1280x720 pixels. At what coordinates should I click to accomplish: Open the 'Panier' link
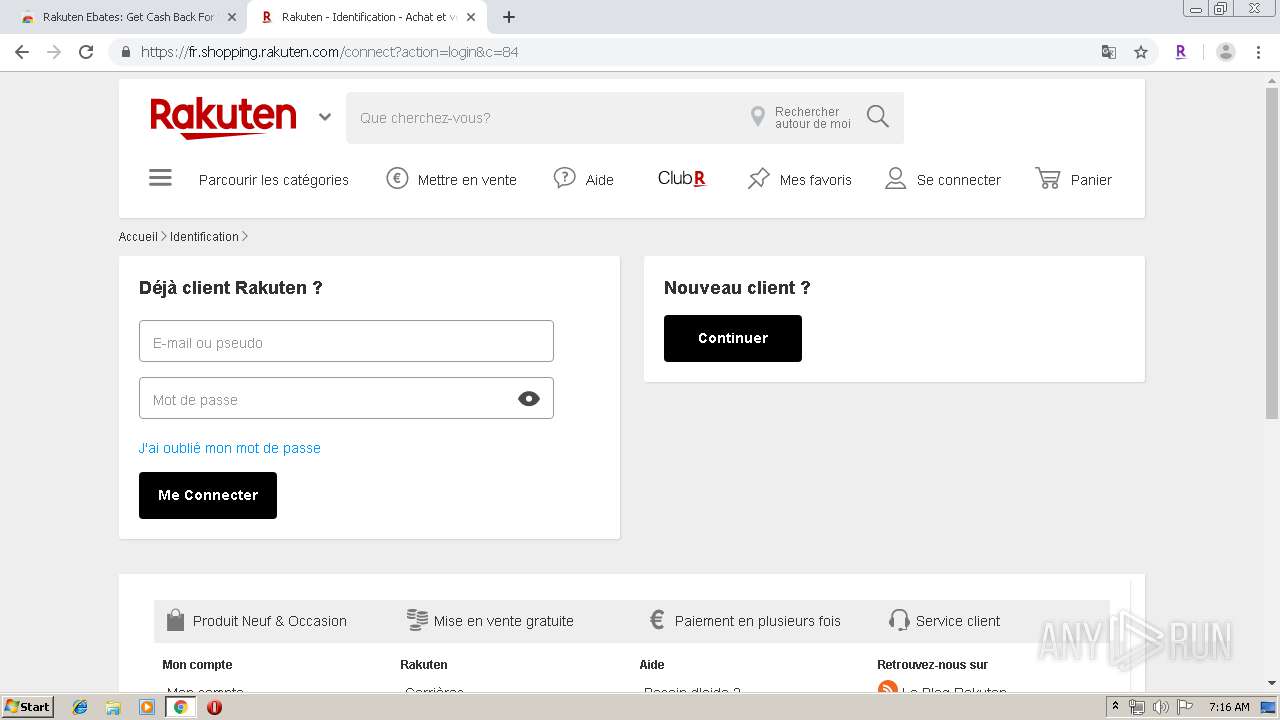[1091, 180]
